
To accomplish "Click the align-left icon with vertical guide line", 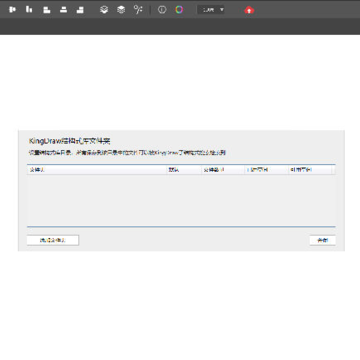I will (12, 10).
